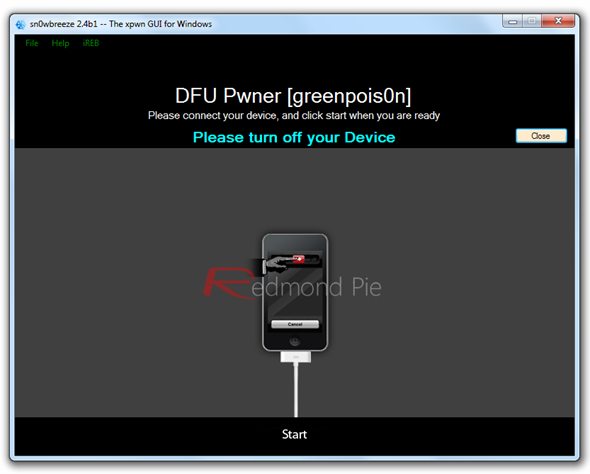Click the Cancel button on the phone screen
The image size is (590, 474).
coord(295,324)
